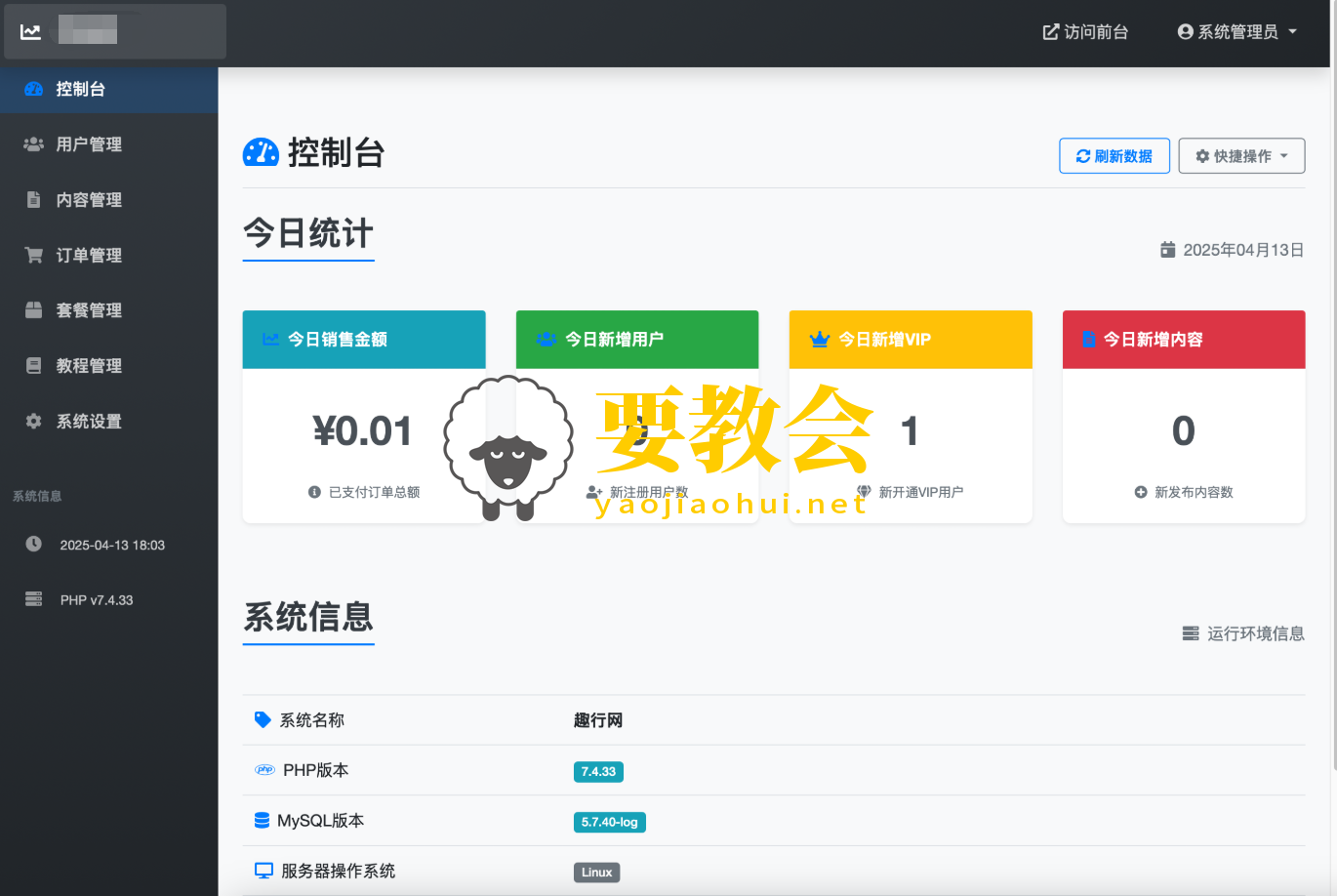Click the file icon in 今日新增内容 card

pos(1088,340)
